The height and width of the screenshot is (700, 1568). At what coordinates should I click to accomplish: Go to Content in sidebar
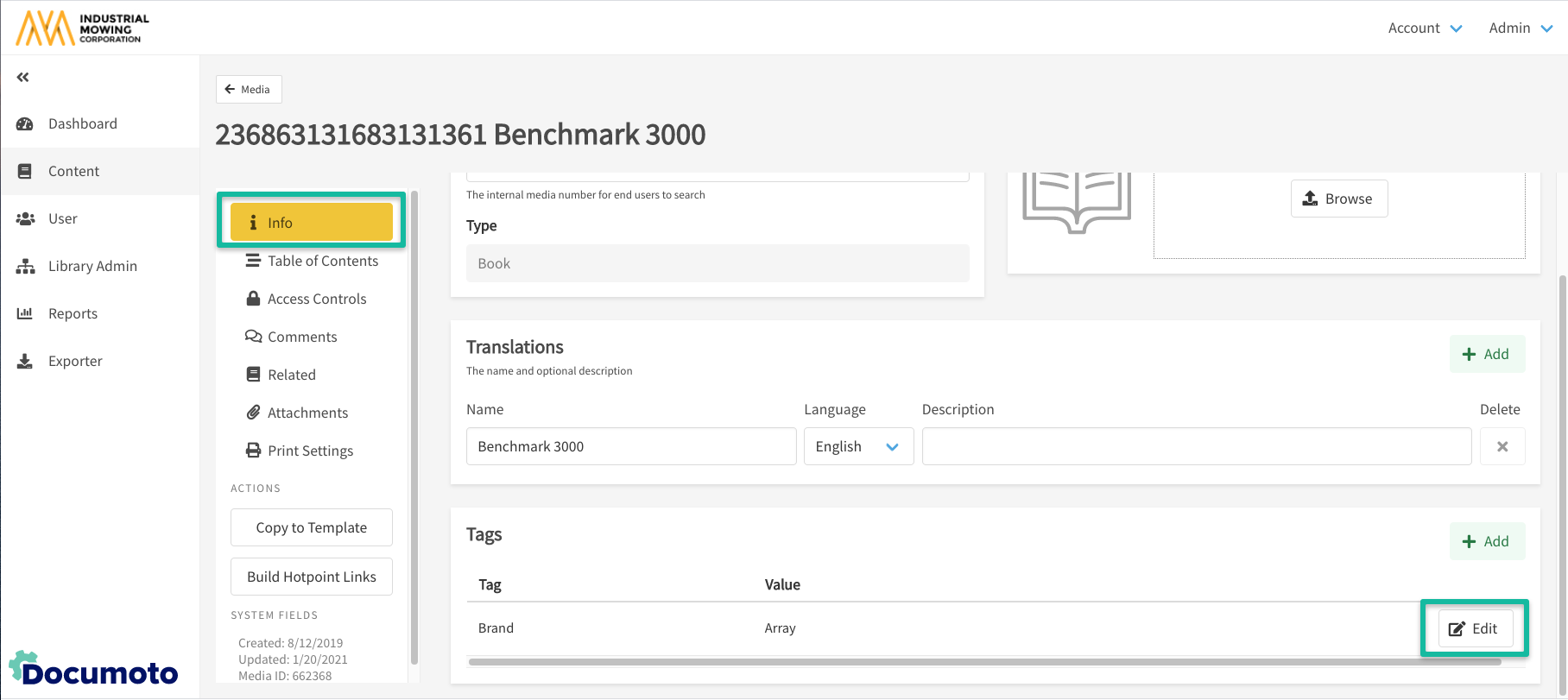tap(73, 171)
